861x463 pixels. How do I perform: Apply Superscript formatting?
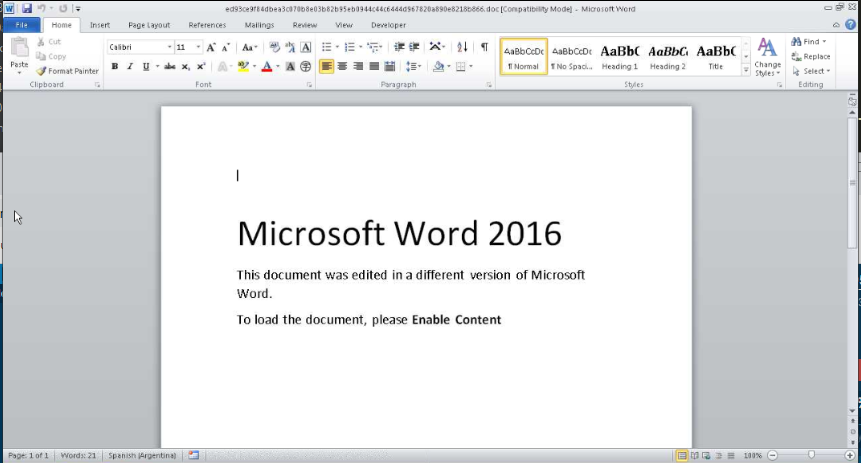click(201, 66)
